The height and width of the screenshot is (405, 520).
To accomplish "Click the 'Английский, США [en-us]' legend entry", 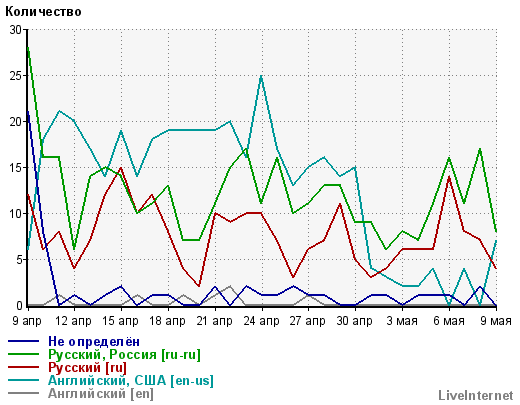I will pyautogui.click(x=131, y=381).
